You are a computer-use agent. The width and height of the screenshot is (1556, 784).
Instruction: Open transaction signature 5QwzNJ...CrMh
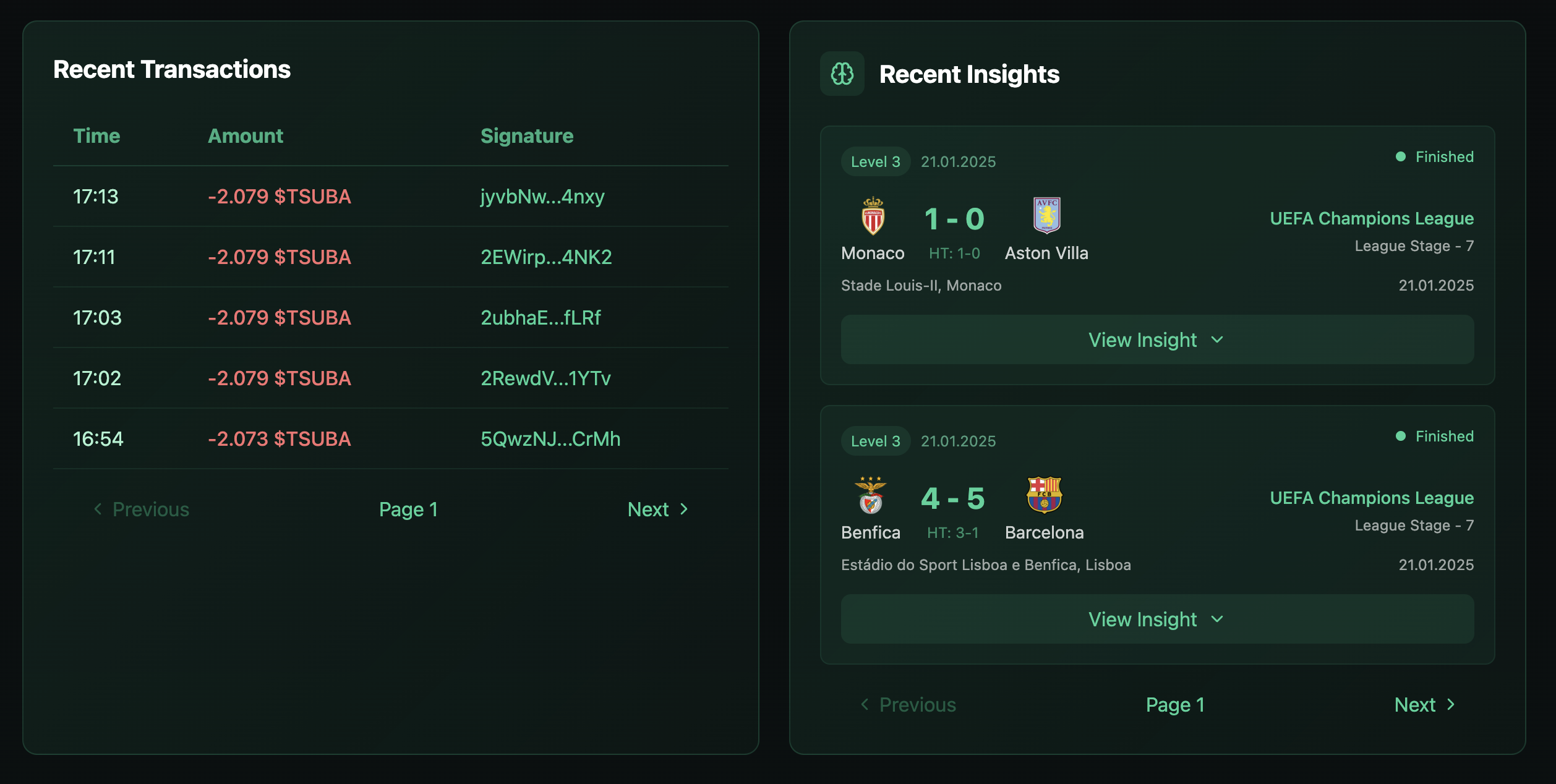(x=550, y=438)
